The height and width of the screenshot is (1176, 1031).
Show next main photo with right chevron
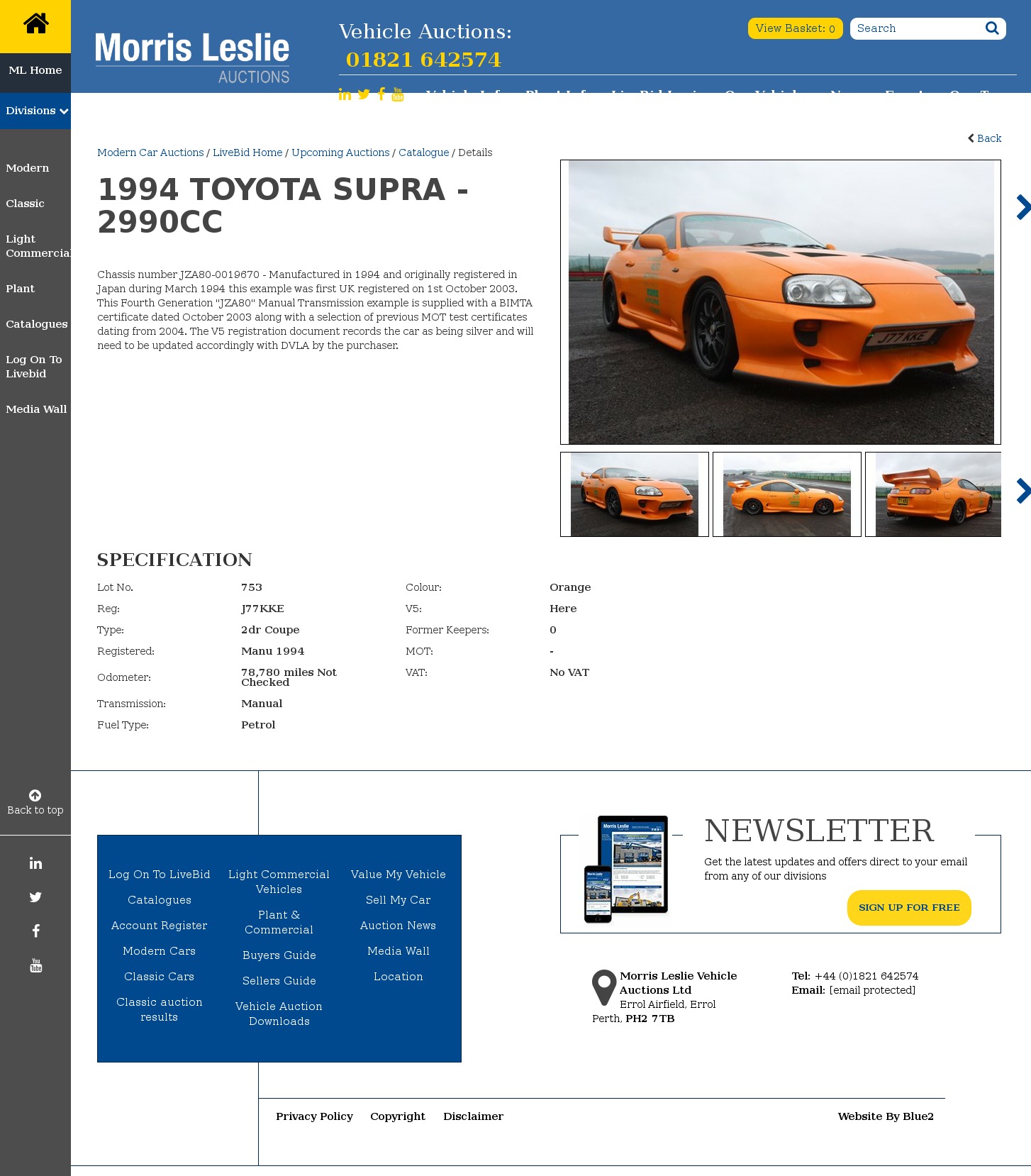point(1023,207)
